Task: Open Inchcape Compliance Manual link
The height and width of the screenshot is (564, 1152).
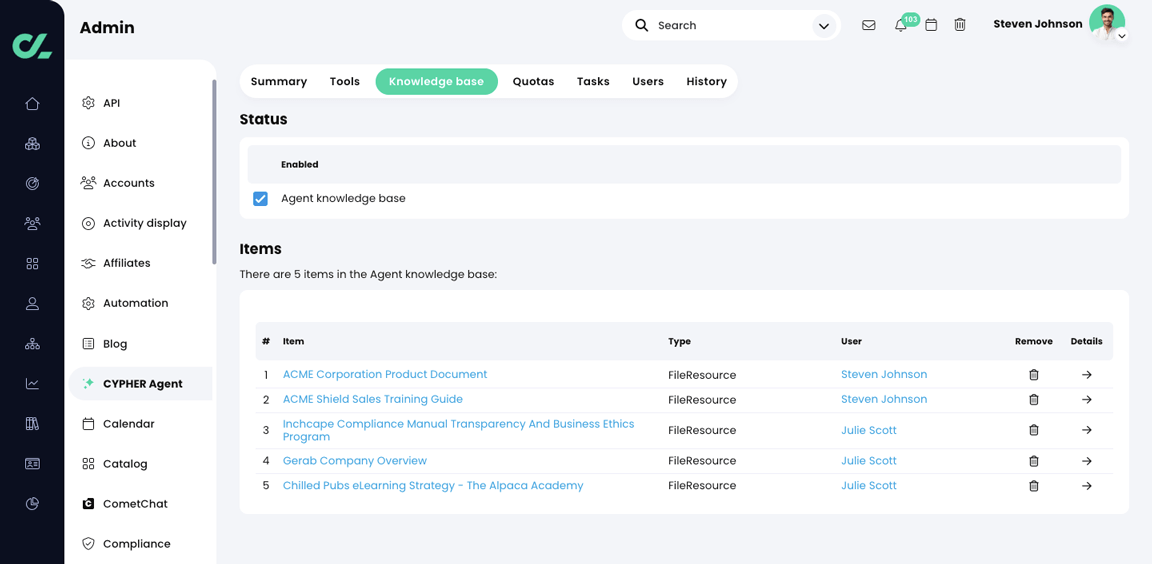Action: tap(458, 430)
